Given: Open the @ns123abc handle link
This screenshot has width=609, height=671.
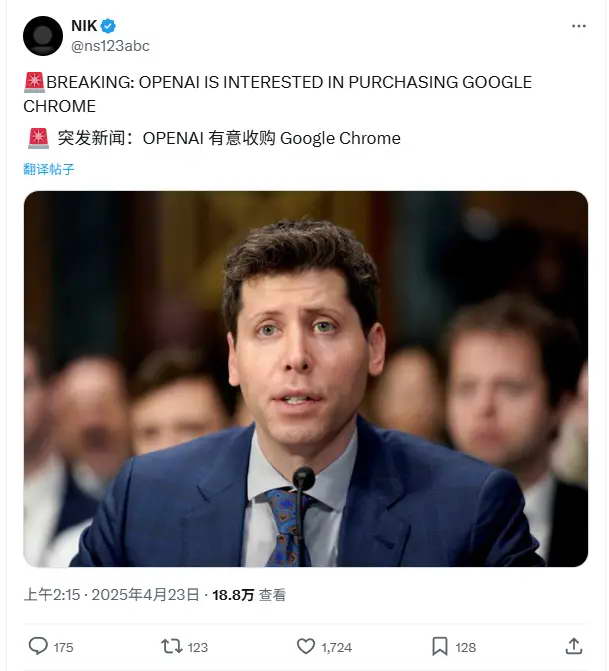Looking at the screenshot, I should click(x=110, y=46).
